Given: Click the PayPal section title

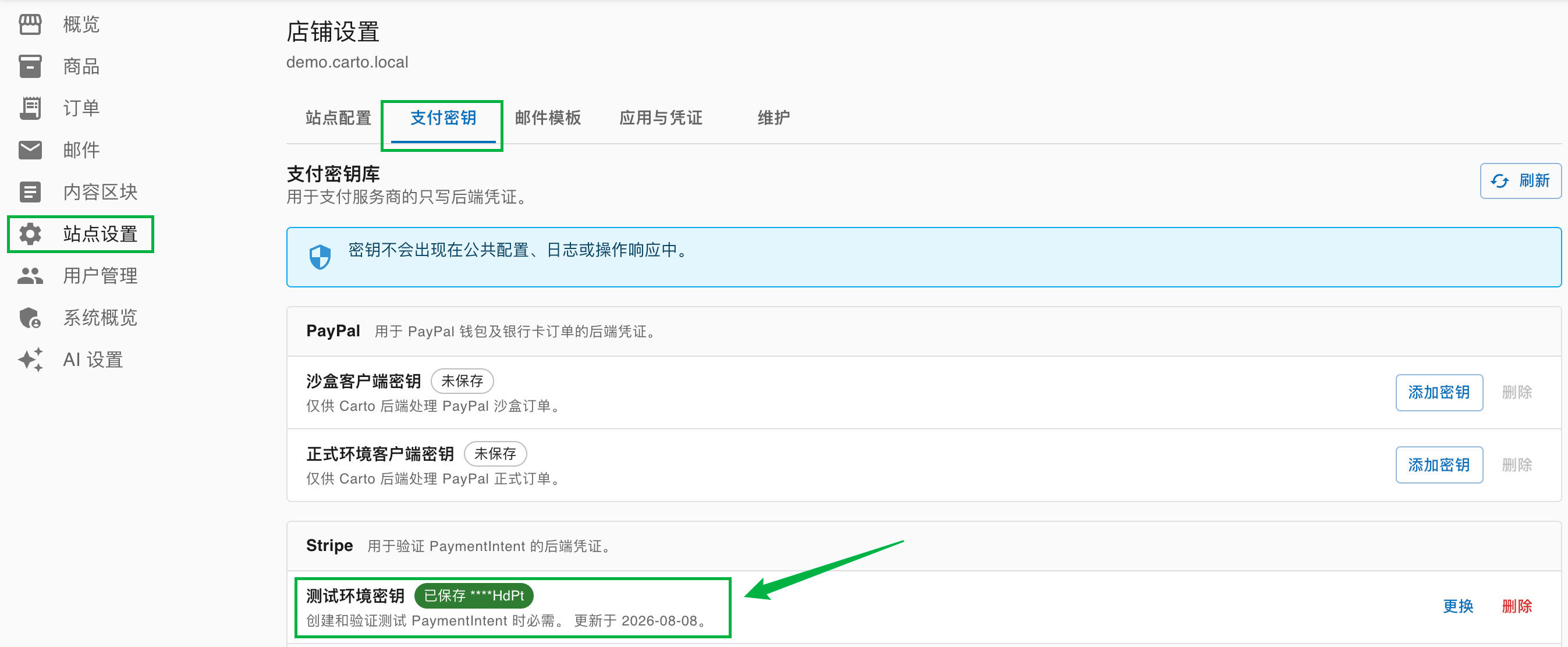Looking at the screenshot, I should 333,331.
